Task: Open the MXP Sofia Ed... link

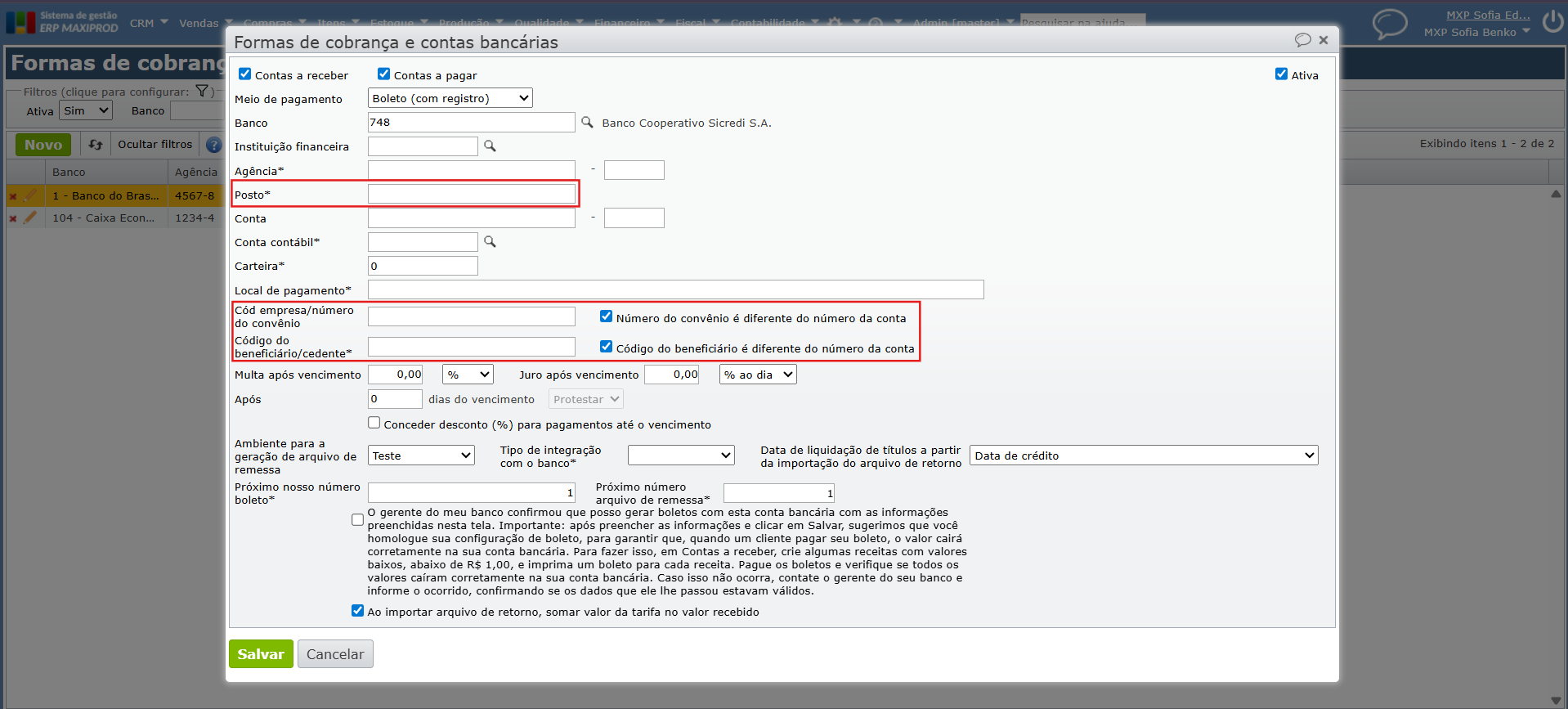Action: tap(1488, 15)
